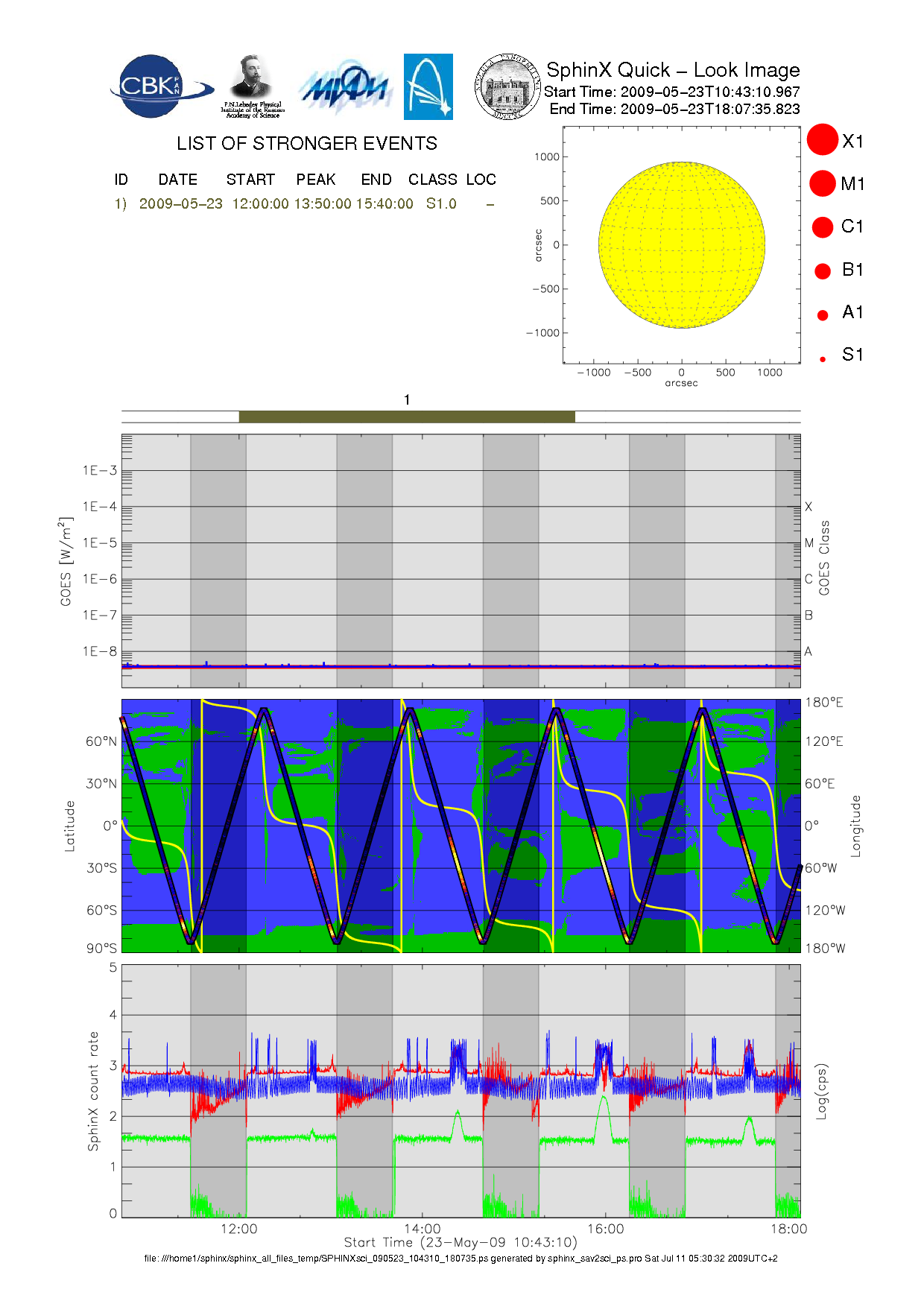The height and width of the screenshot is (1307, 924).
Task: Click the 12:00:00 start time of event 1
Action: (260, 204)
